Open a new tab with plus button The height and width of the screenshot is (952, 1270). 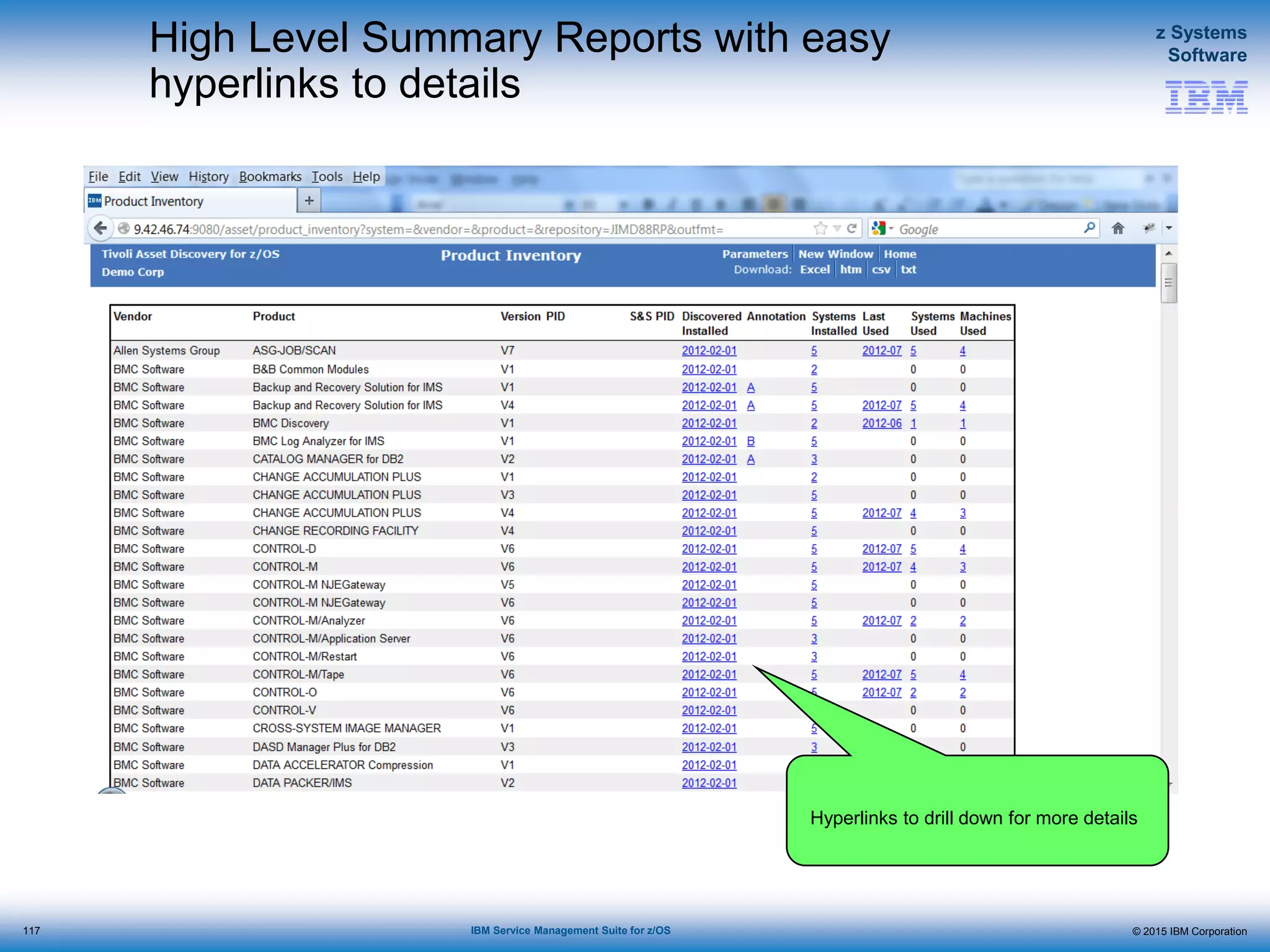point(309,200)
